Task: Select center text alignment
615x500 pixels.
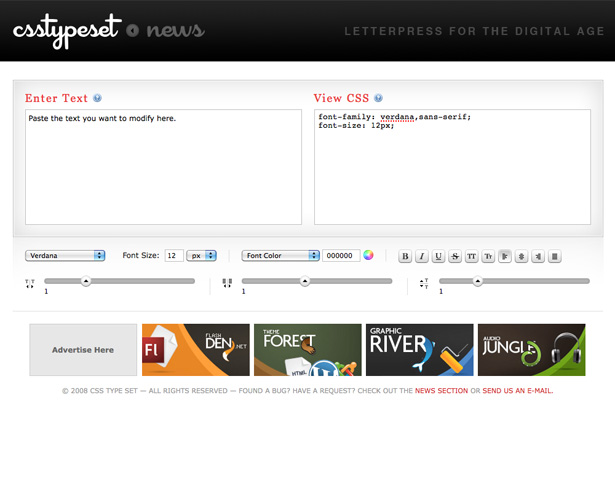Action: [x=521, y=256]
